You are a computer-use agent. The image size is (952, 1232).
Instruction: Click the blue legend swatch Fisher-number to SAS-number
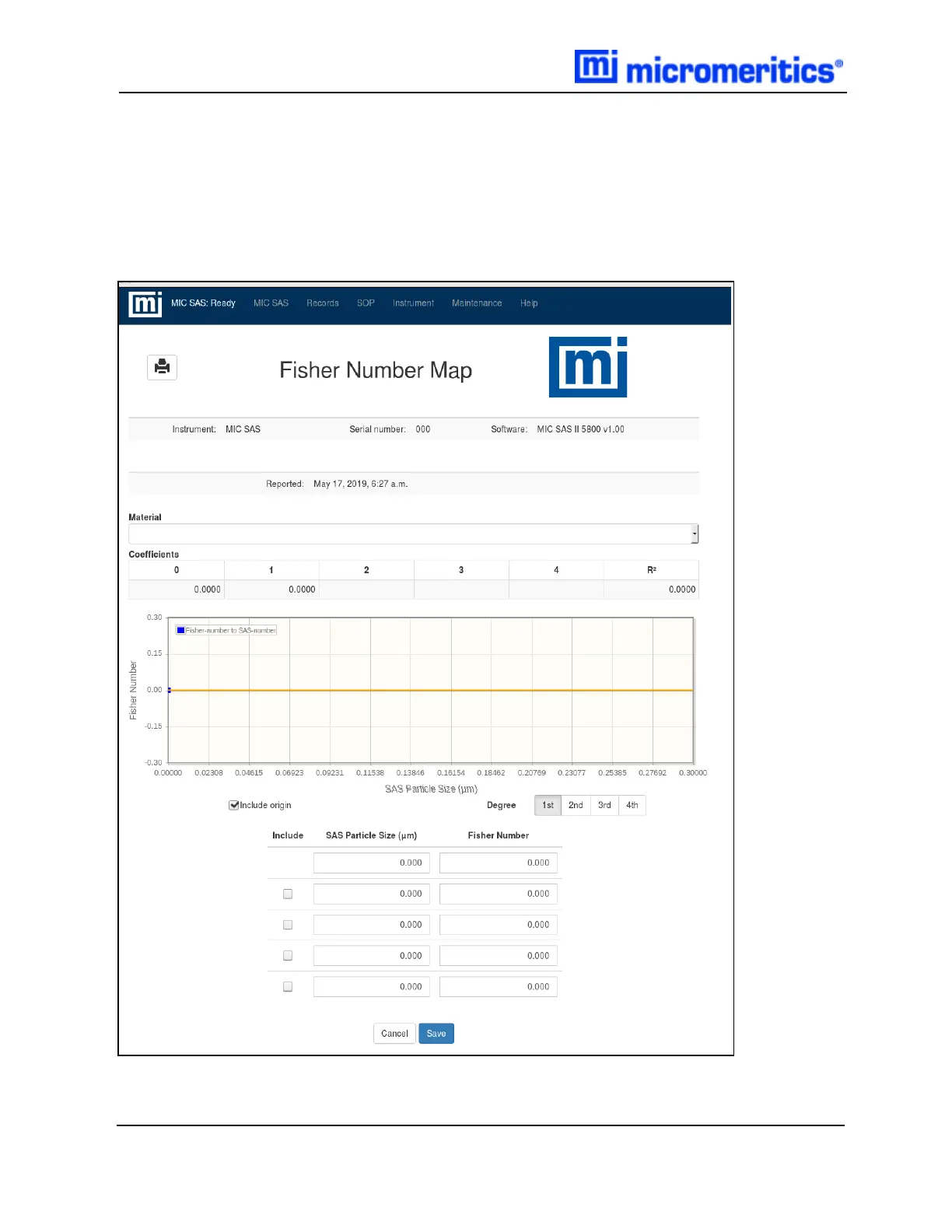[180, 630]
